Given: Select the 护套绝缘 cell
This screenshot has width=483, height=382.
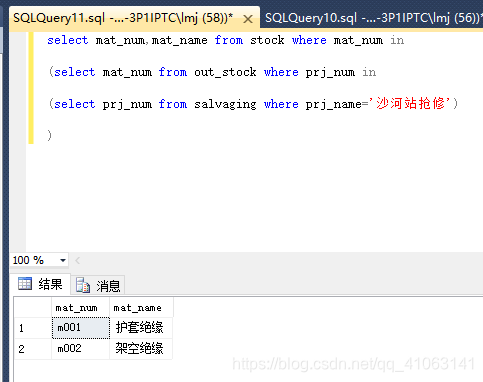Looking at the screenshot, I should pyautogui.click(x=141, y=328).
